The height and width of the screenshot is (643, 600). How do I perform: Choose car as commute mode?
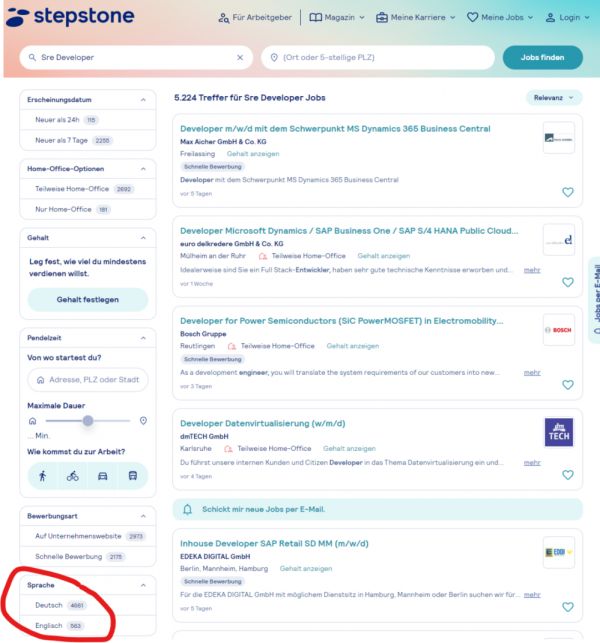pyautogui.click(x=103, y=476)
